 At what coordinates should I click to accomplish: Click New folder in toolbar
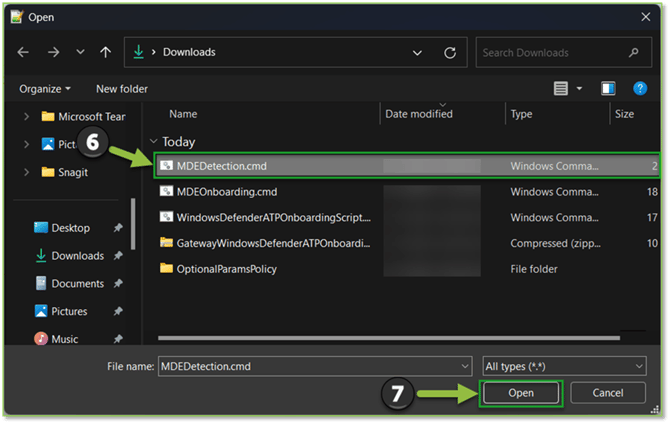[x=122, y=89]
